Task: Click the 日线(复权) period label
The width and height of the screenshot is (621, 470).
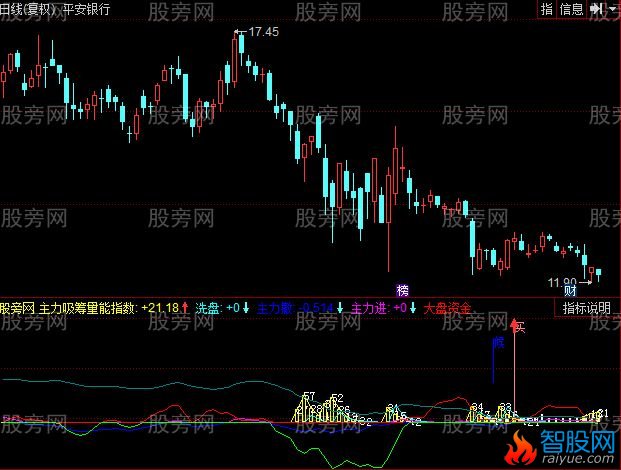Action: click(x=28, y=9)
